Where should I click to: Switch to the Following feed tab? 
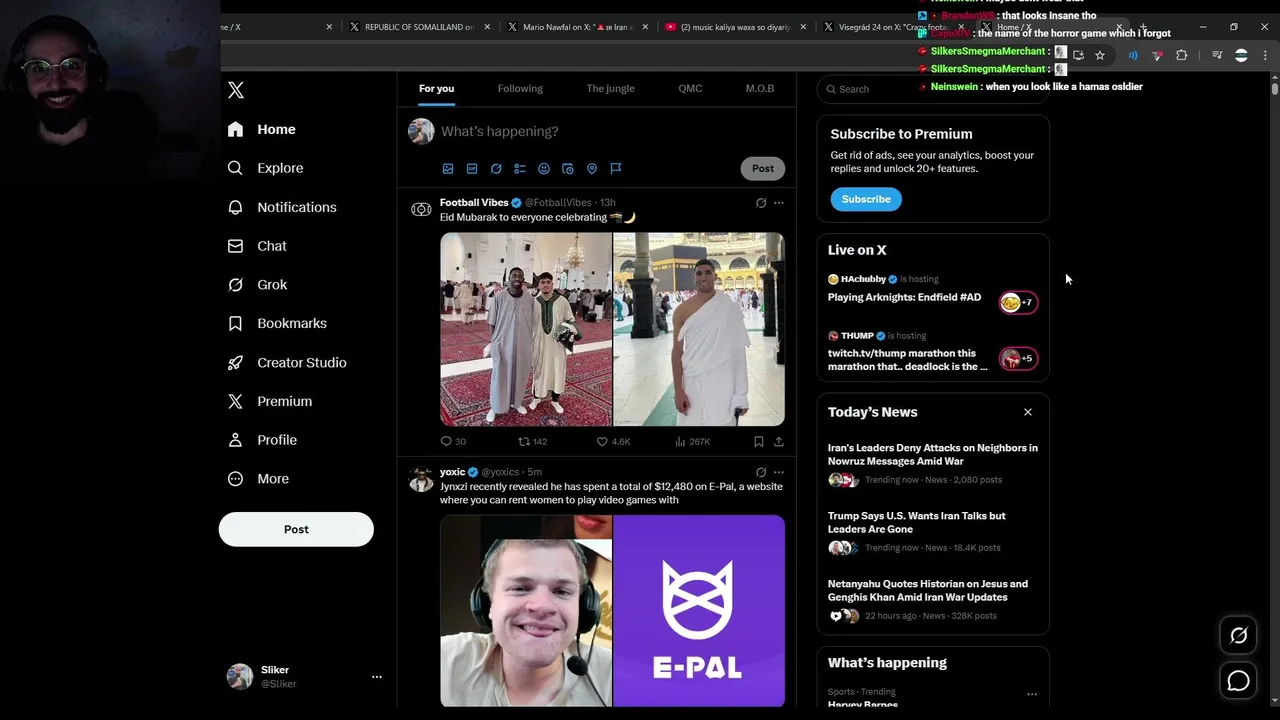520,89
